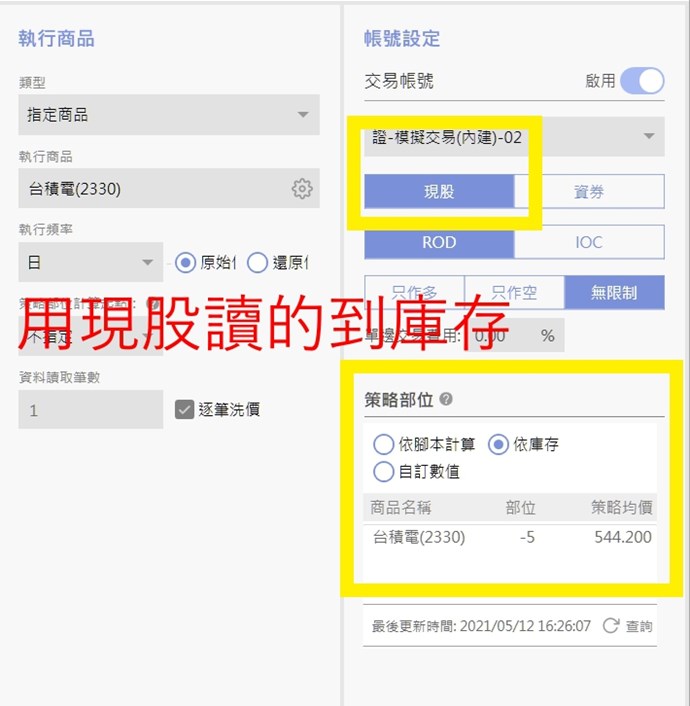Image resolution: width=690 pixels, height=706 pixels.
Task: Click 台積電(2330) row in position table
Action: tap(510, 537)
